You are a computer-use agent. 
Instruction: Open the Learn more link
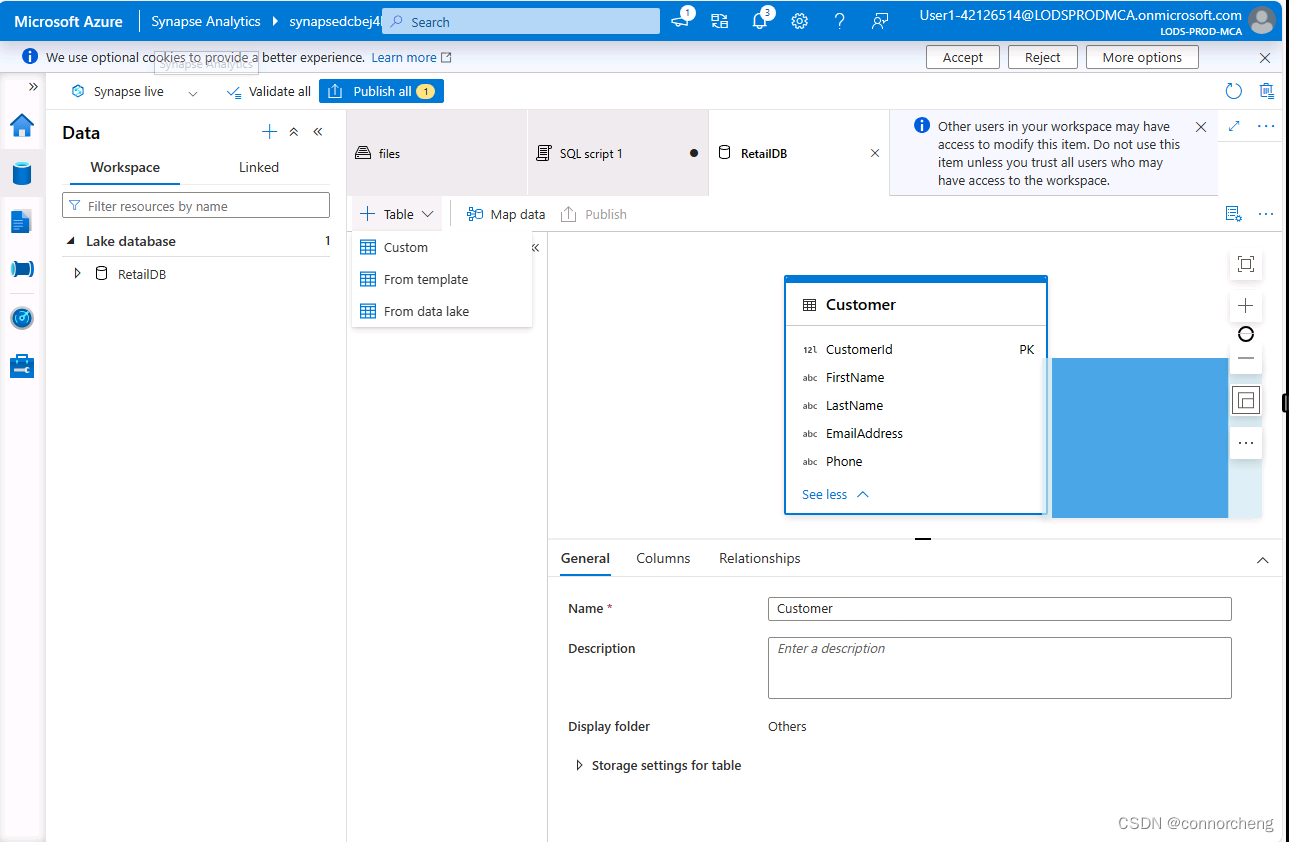[411, 57]
